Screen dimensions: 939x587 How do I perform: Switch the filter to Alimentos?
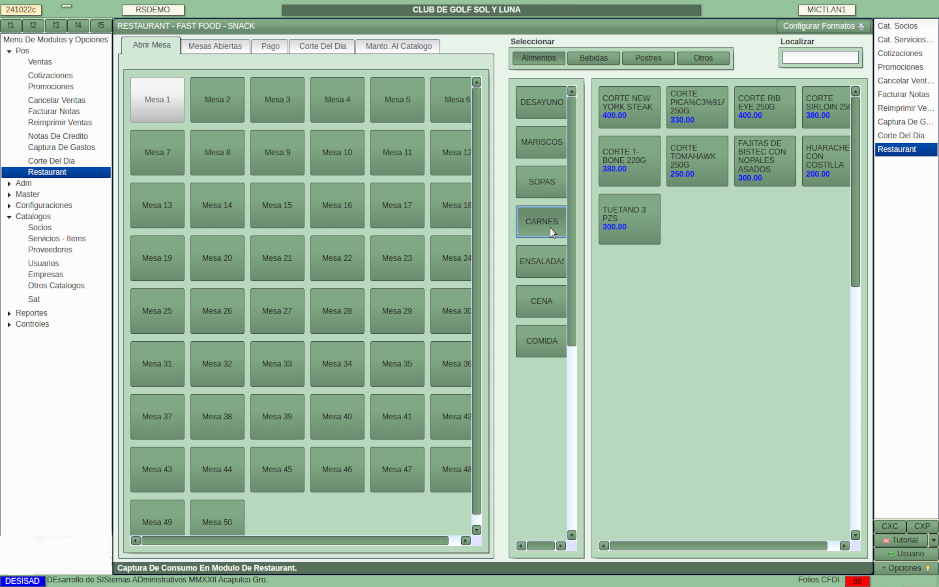coord(538,58)
